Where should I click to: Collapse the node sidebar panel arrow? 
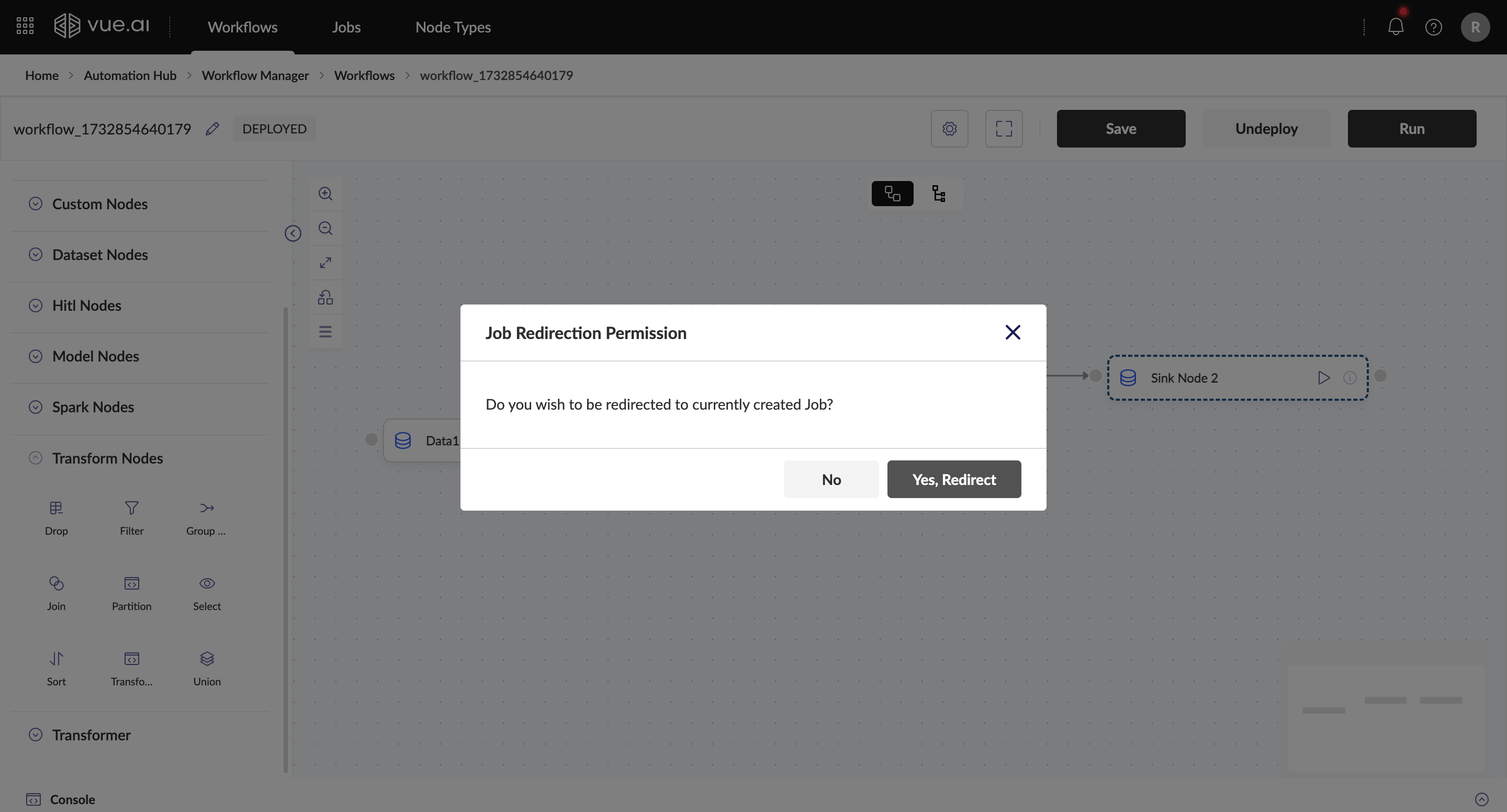(293, 233)
